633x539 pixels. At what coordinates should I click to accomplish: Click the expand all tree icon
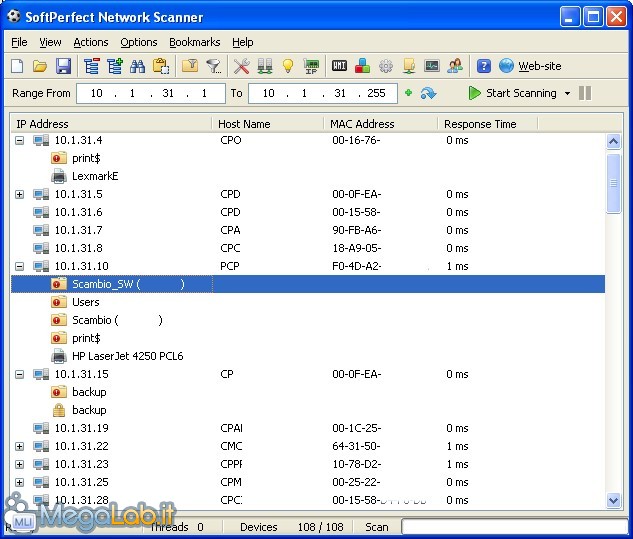[x=115, y=66]
